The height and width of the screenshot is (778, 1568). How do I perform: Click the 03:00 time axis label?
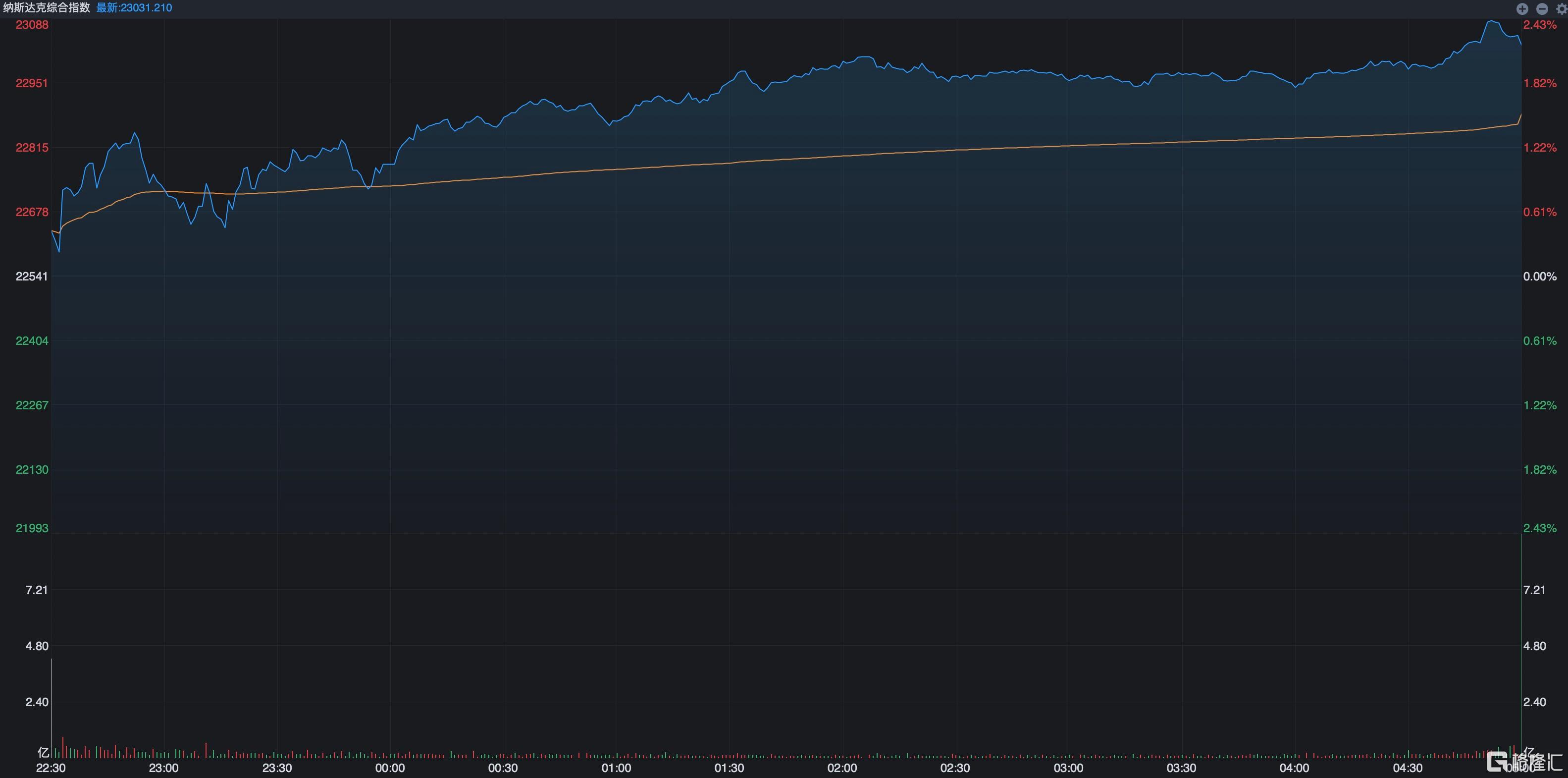point(1068,768)
